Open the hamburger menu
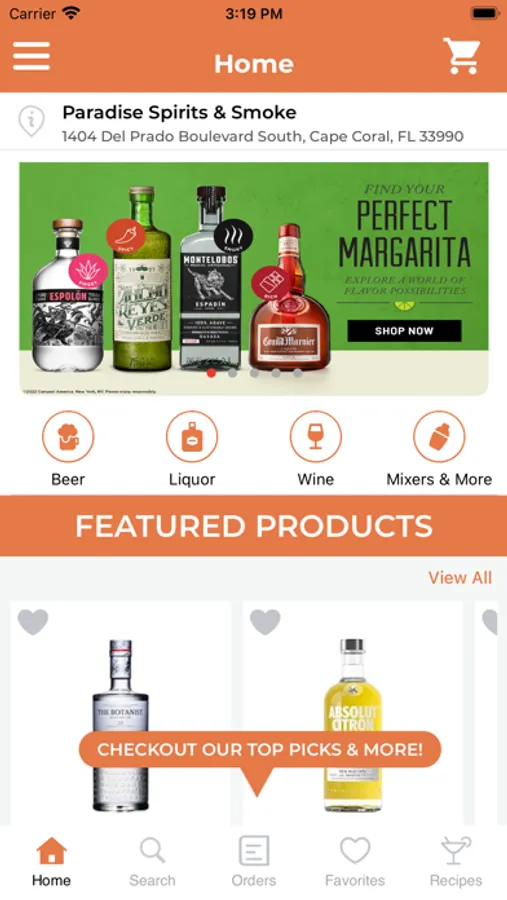Viewport: 507px width, 900px height. click(x=32, y=56)
